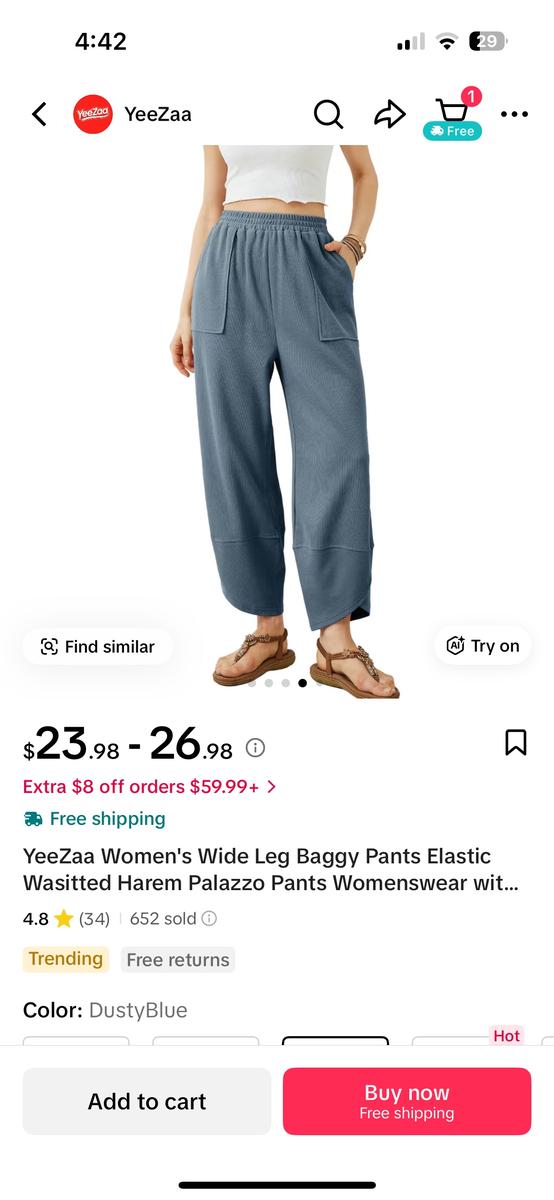Tap Add to cart
554x1200 pixels.
[x=147, y=1101]
